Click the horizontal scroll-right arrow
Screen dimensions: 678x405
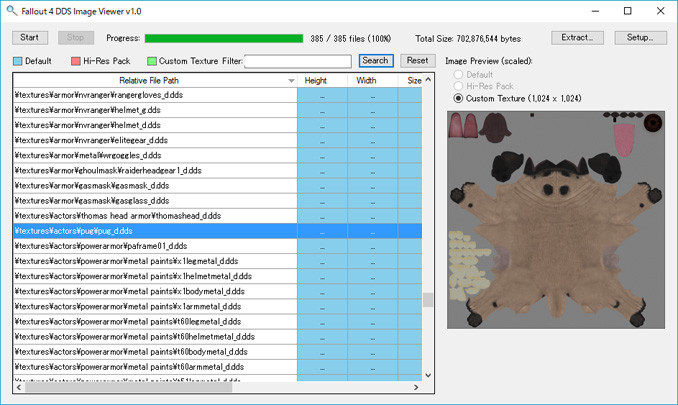[416, 387]
